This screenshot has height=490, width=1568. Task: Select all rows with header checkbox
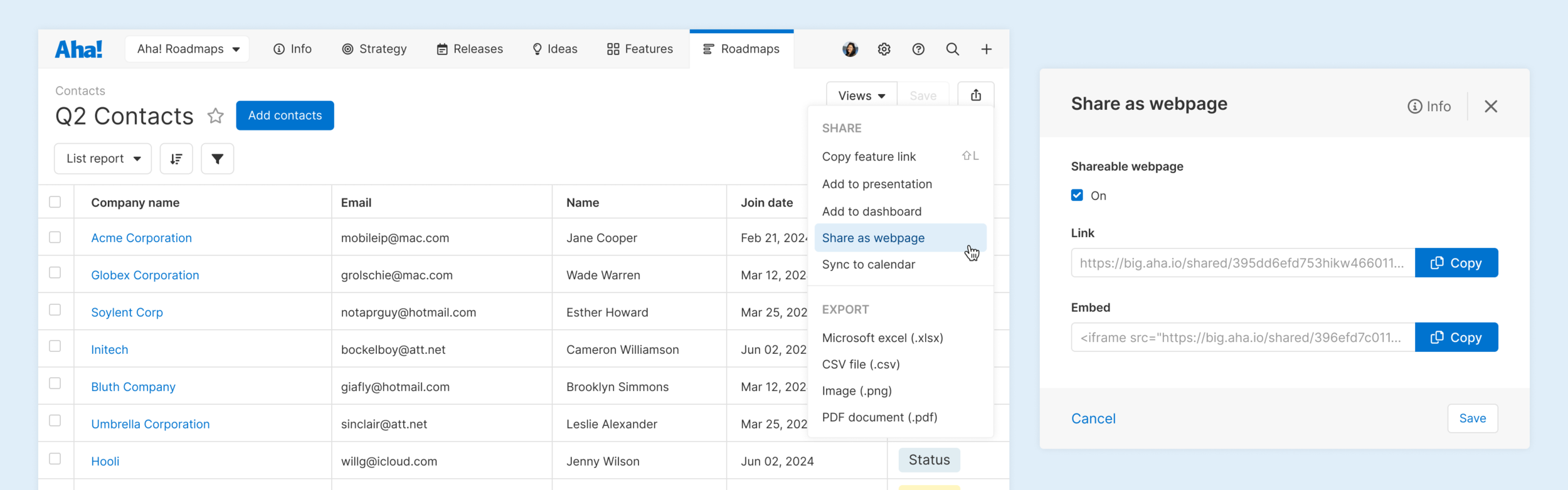[55, 202]
